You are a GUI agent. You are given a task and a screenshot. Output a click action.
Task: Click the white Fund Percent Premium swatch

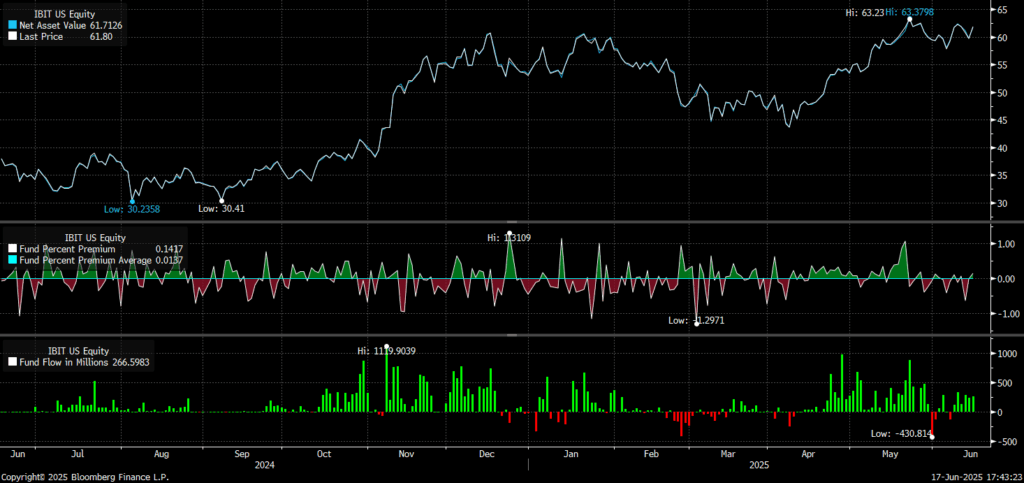(12, 249)
